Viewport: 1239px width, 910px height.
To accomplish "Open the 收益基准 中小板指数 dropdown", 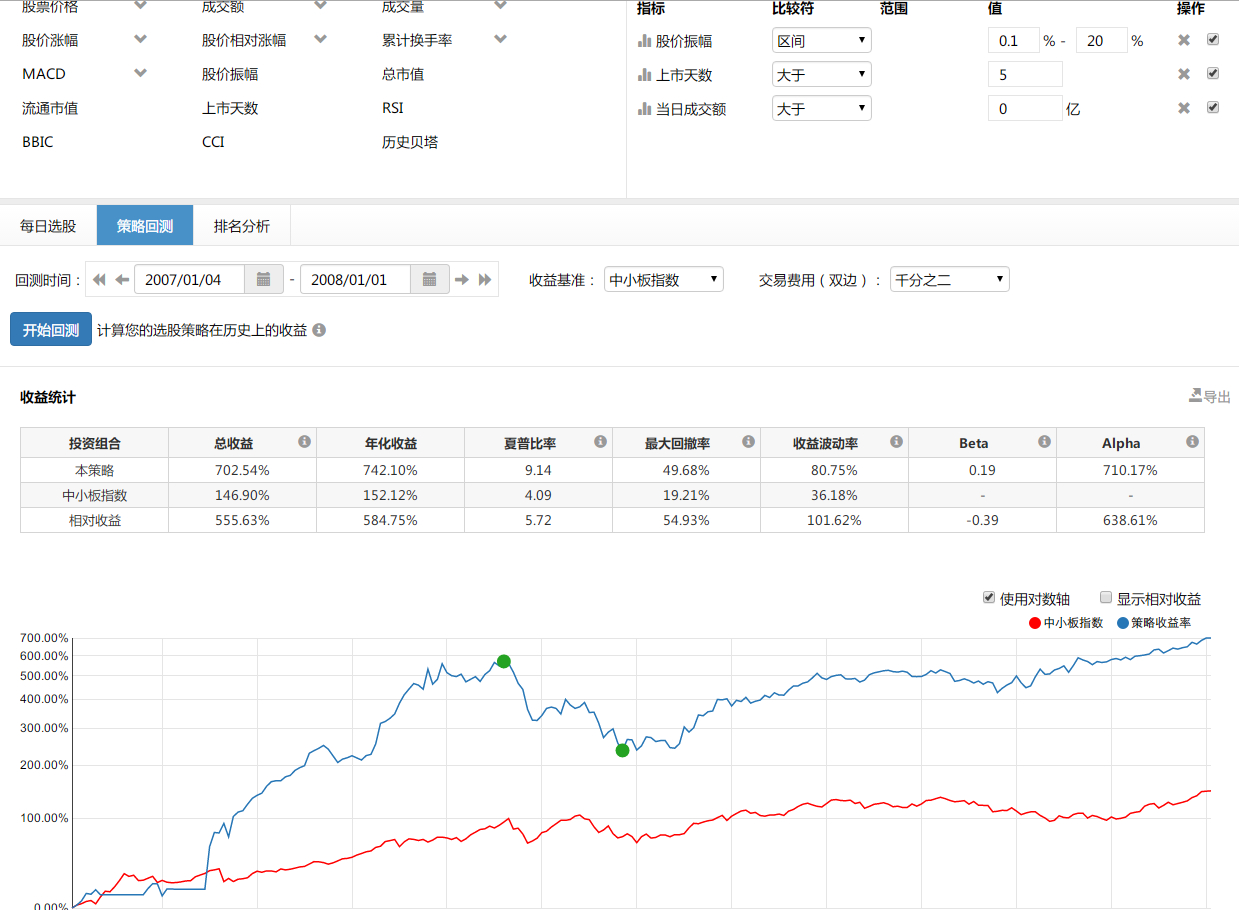I will coord(663,280).
